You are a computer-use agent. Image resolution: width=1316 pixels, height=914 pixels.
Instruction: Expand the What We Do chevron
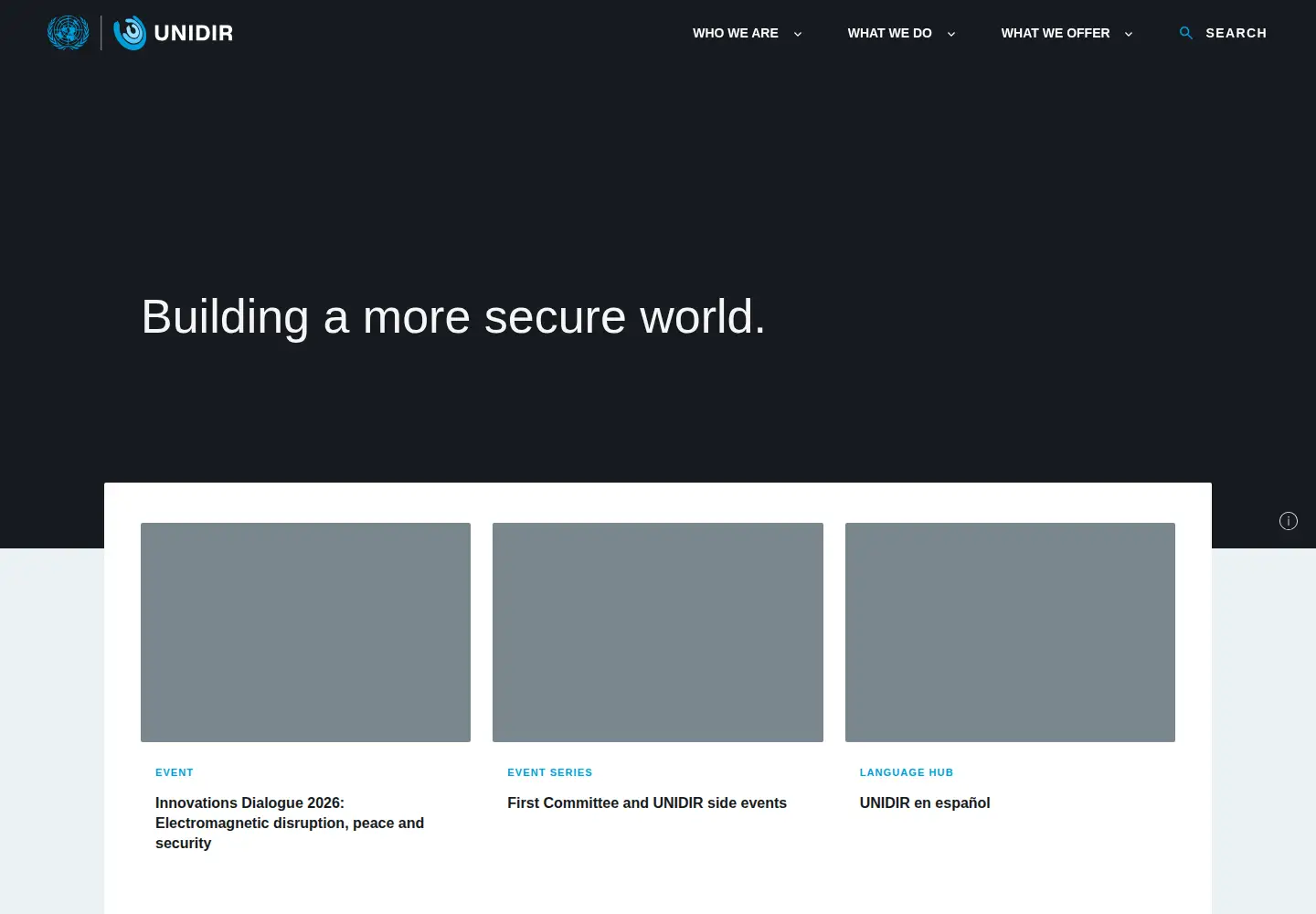pos(951,34)
